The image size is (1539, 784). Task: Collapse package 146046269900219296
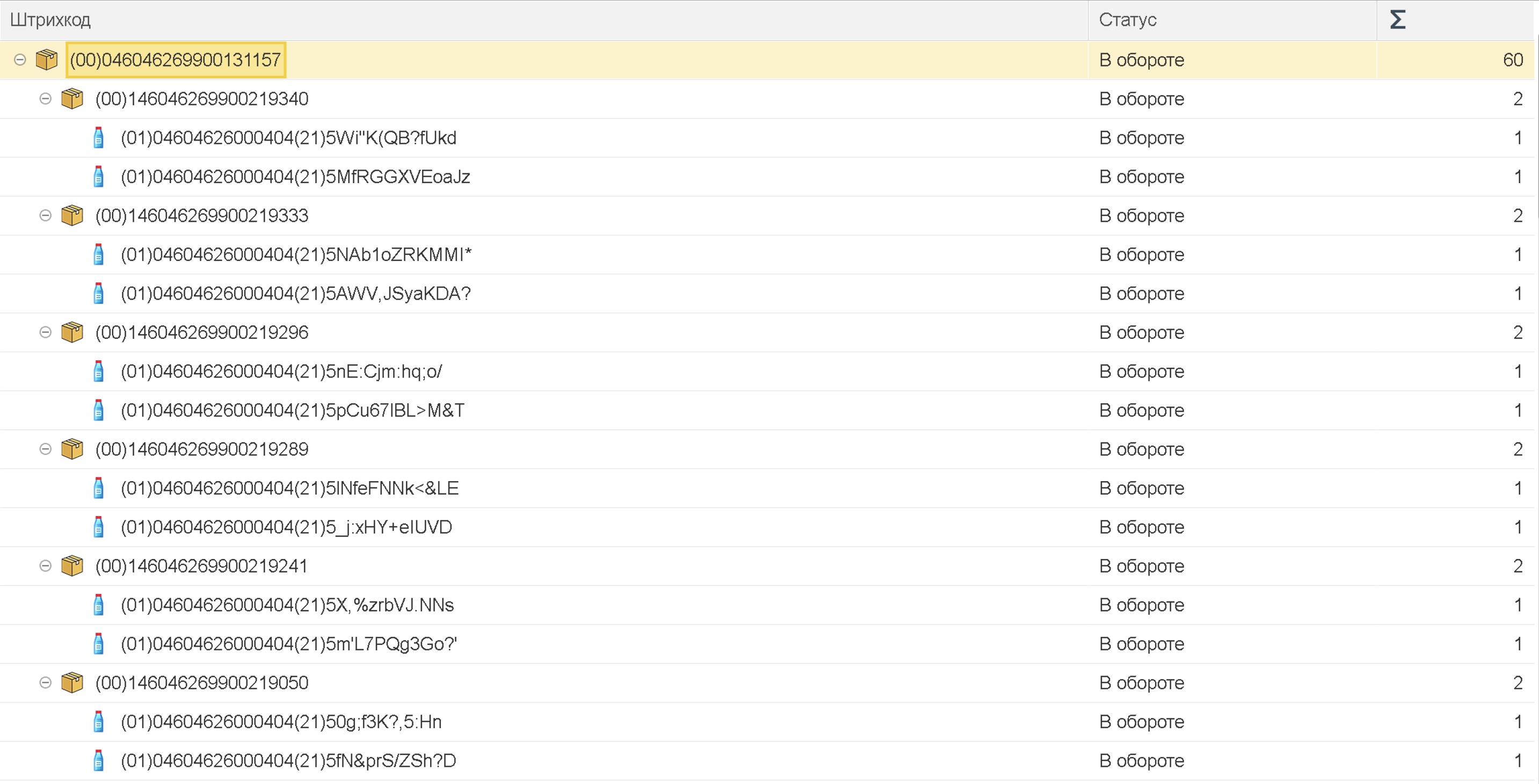46,332
